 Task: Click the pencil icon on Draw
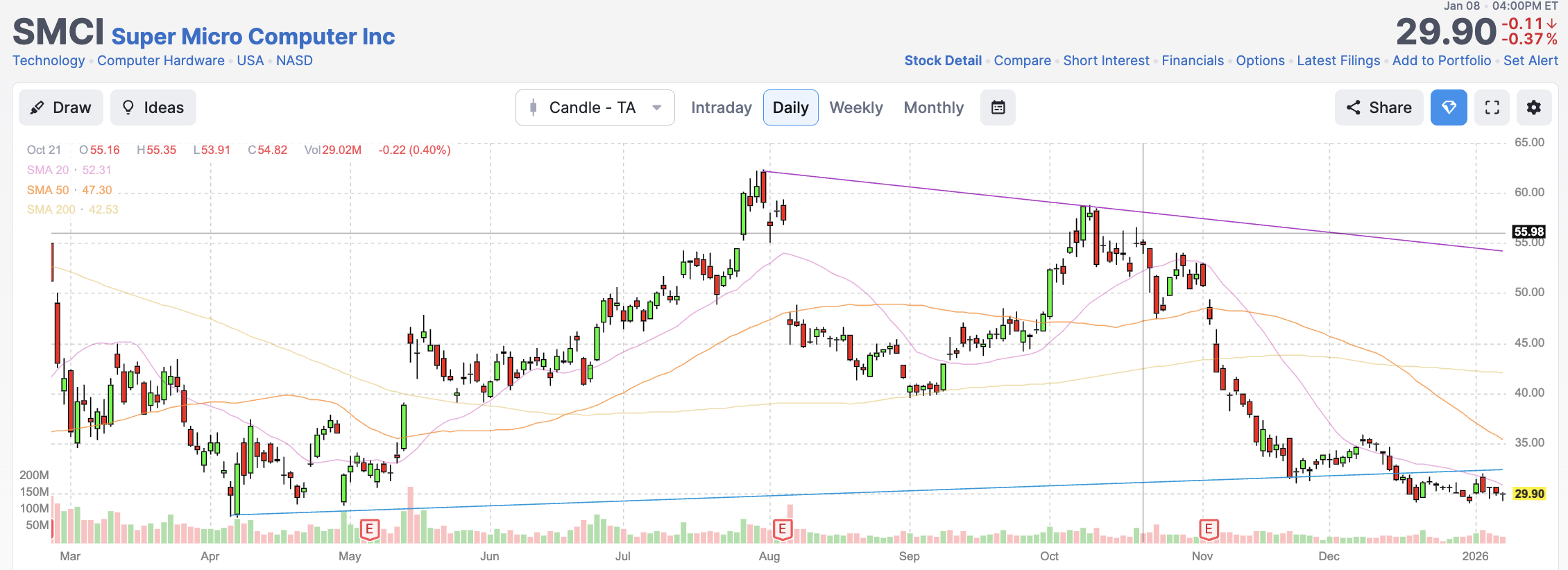[x=37, y=107]
